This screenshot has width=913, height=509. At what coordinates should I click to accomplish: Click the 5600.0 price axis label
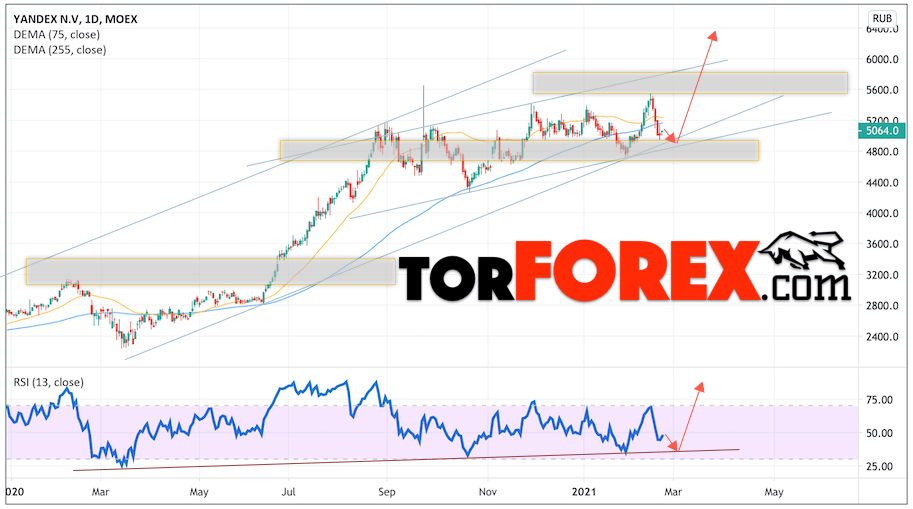pos(882,90)
